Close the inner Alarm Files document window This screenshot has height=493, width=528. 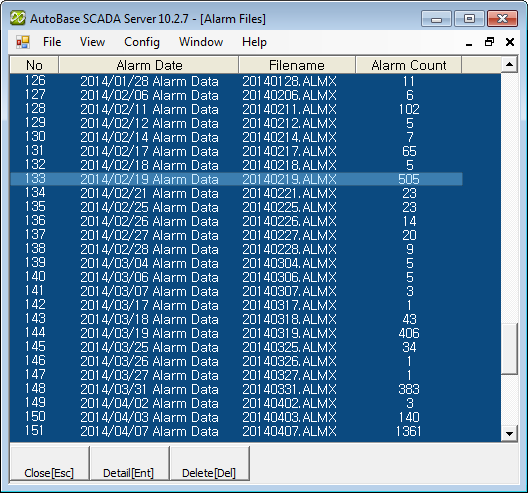coord(510,42)
